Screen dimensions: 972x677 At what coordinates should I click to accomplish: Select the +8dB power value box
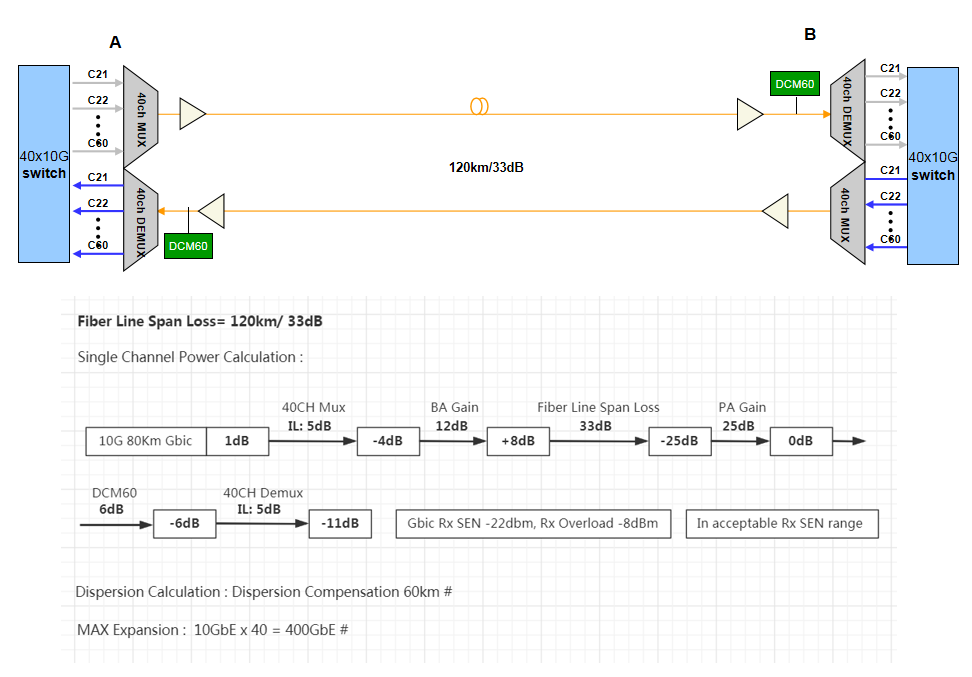click(x=517, y=441)
